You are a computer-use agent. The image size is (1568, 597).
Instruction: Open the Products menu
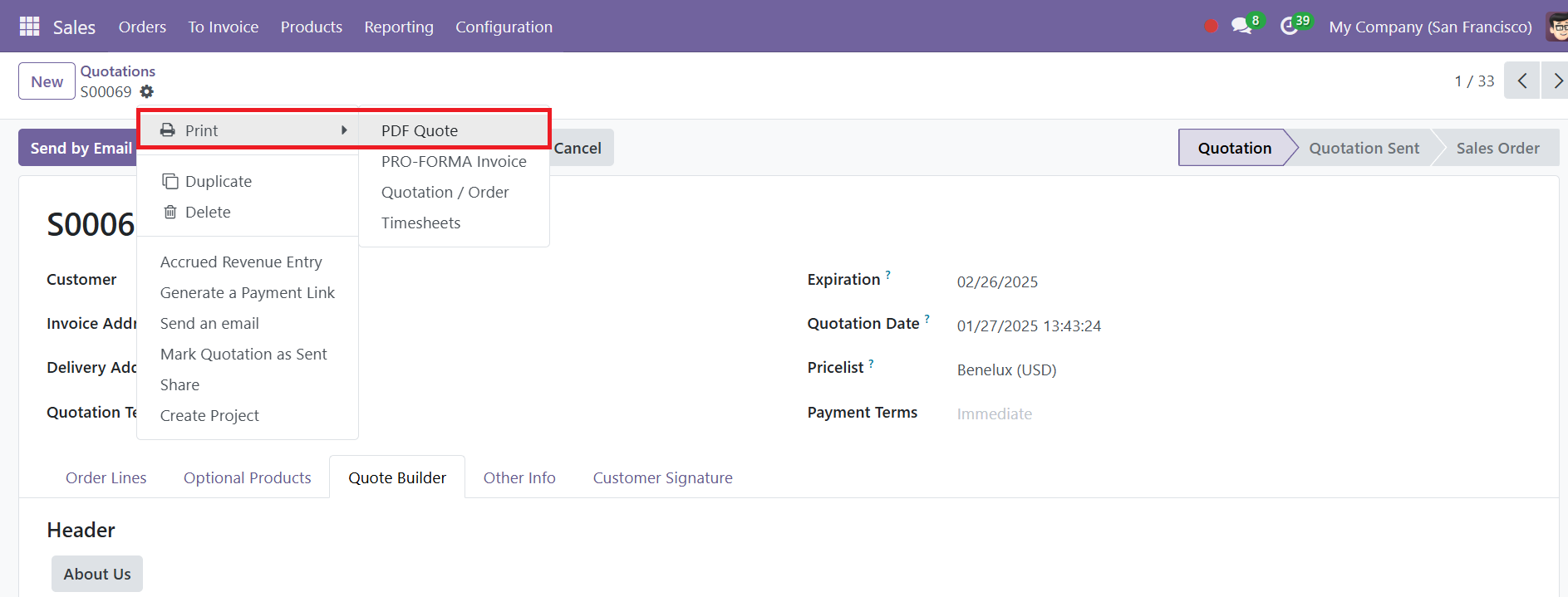pos(311,27)
